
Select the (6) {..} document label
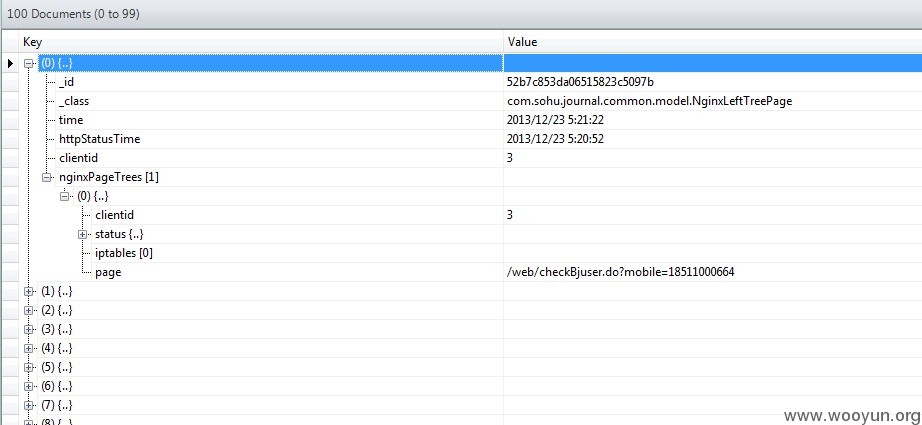[x=57, y=386]
